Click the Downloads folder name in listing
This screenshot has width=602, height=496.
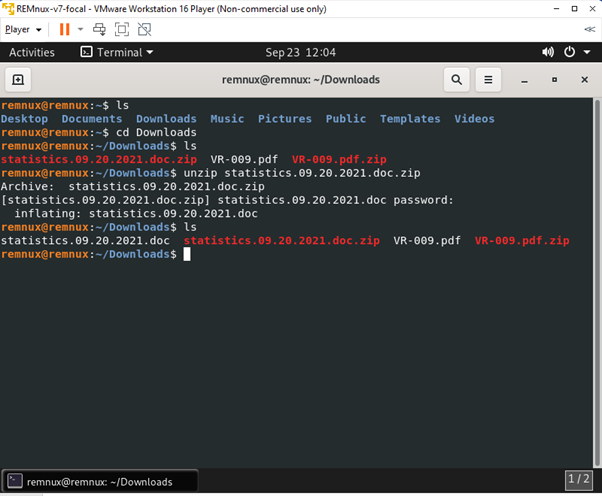click(166, 119)
